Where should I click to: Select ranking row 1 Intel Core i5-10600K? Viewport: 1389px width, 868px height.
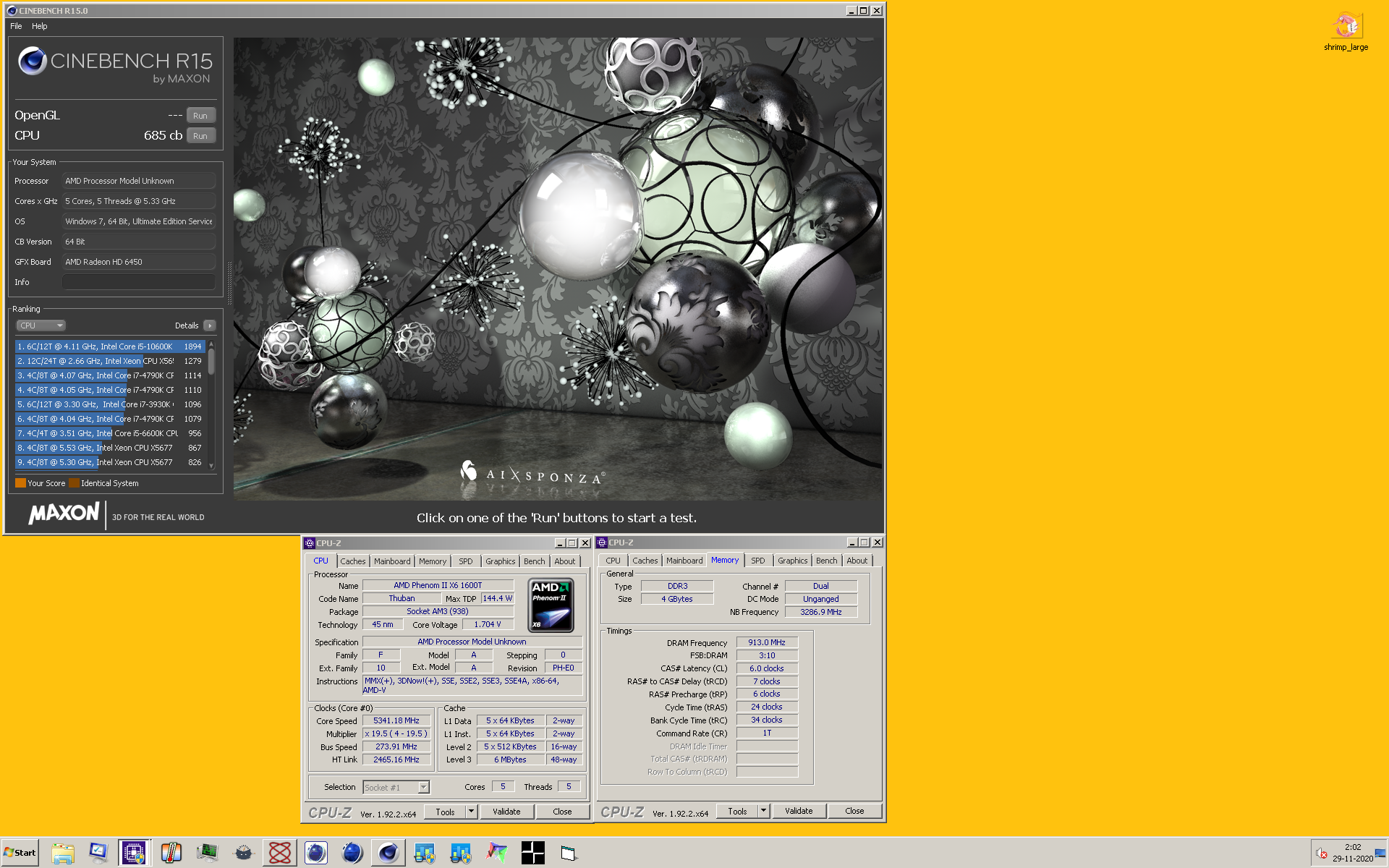tap(110, 346)
